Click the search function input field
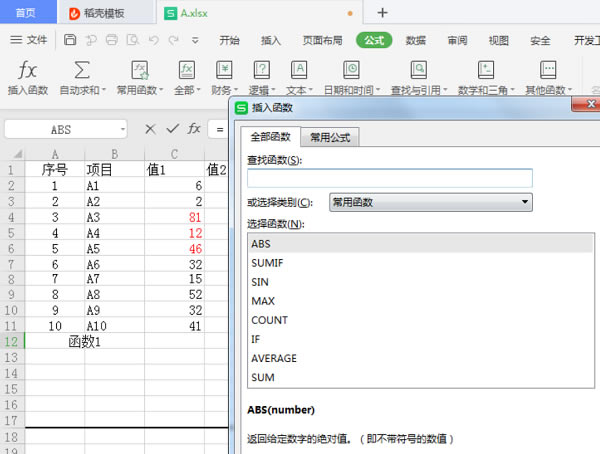The height and width of the screenshot is (454, 600). [x=389, y=178]
